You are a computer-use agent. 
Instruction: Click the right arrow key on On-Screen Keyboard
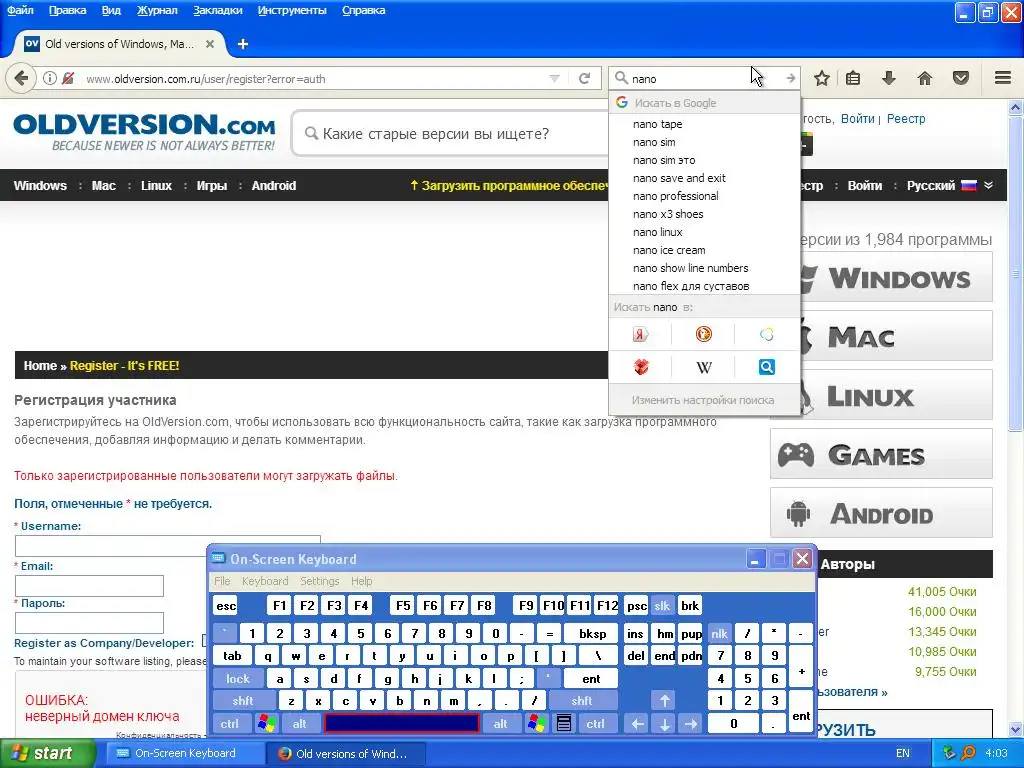pos(691,724)
